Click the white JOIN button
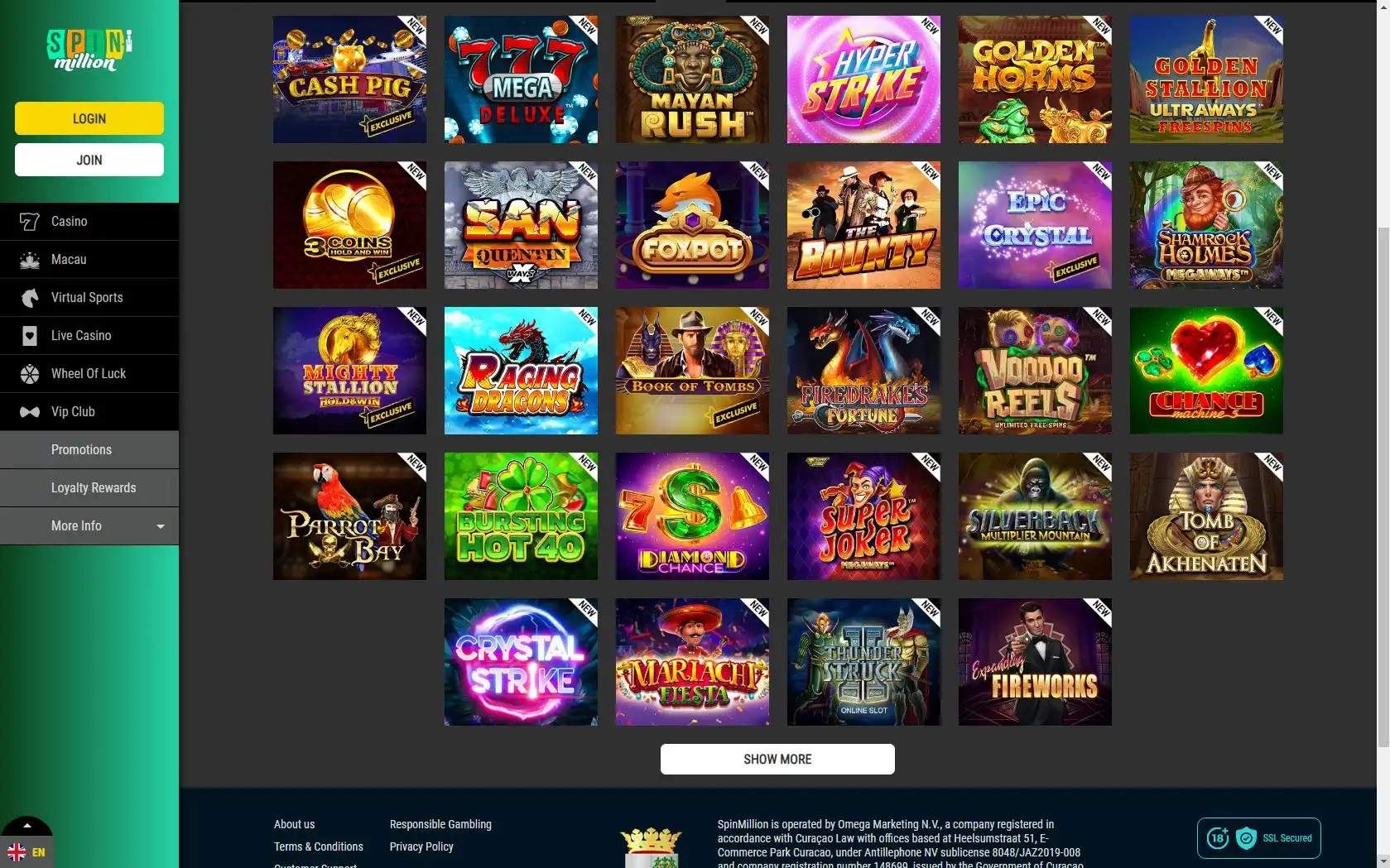The image size is (1390, 868). tap(89, 160)
